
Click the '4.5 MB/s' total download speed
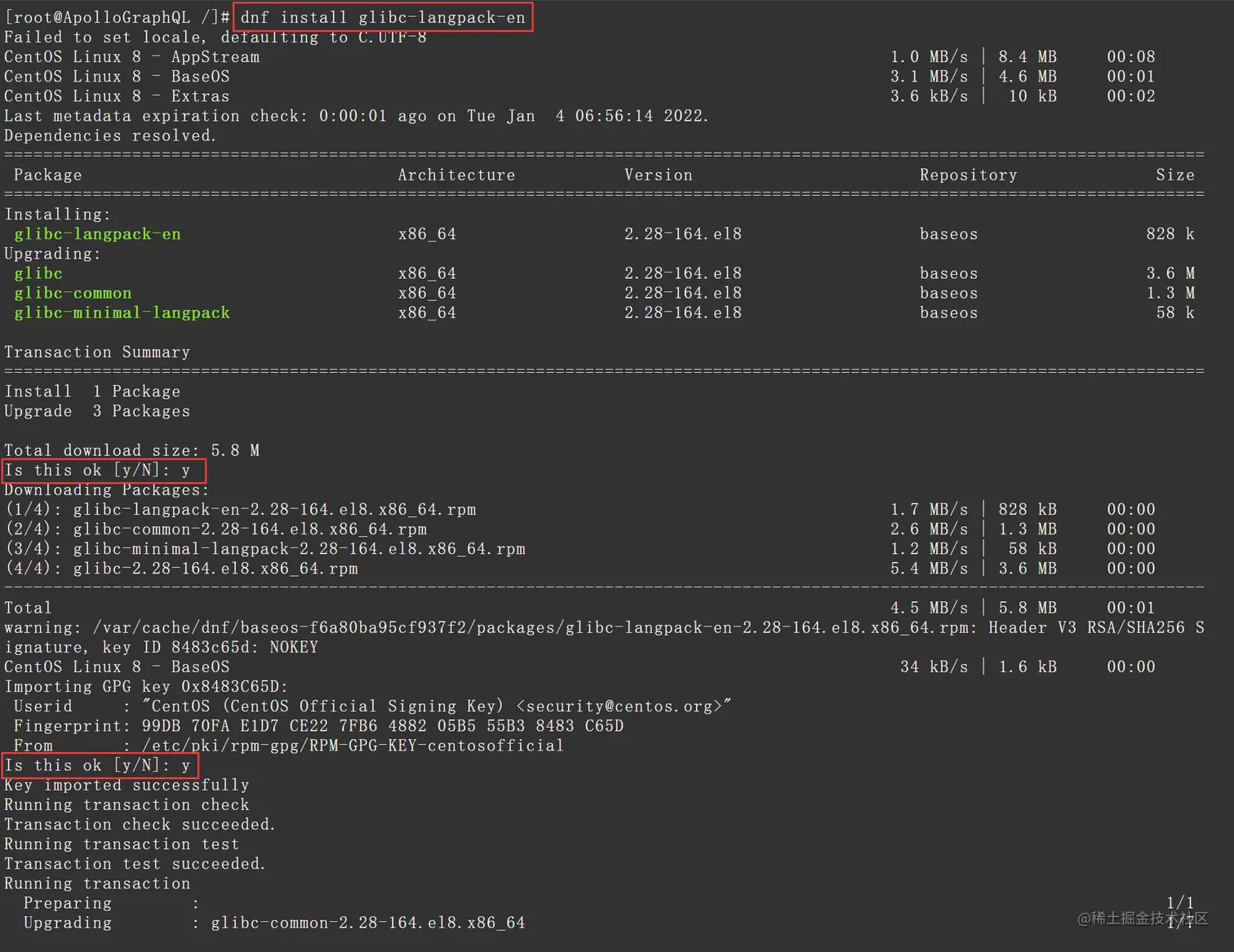(929, 608)
